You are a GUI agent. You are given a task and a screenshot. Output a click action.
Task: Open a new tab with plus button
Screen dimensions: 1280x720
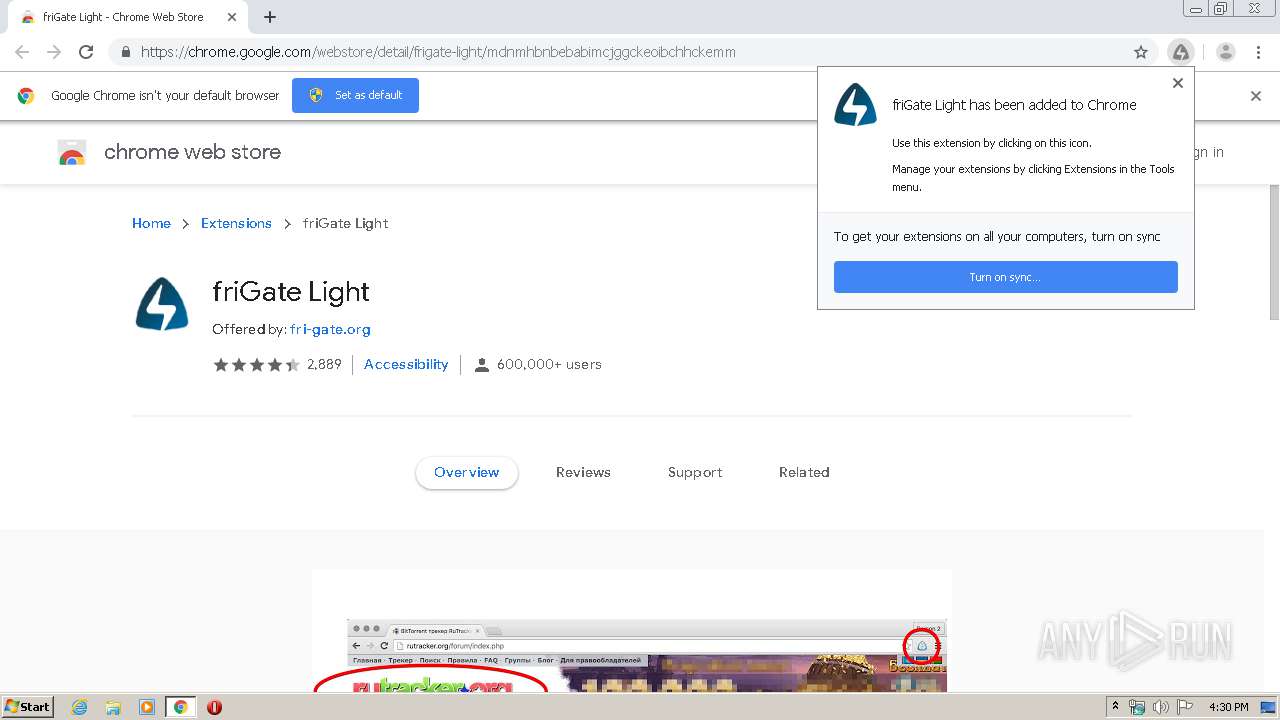270,17
